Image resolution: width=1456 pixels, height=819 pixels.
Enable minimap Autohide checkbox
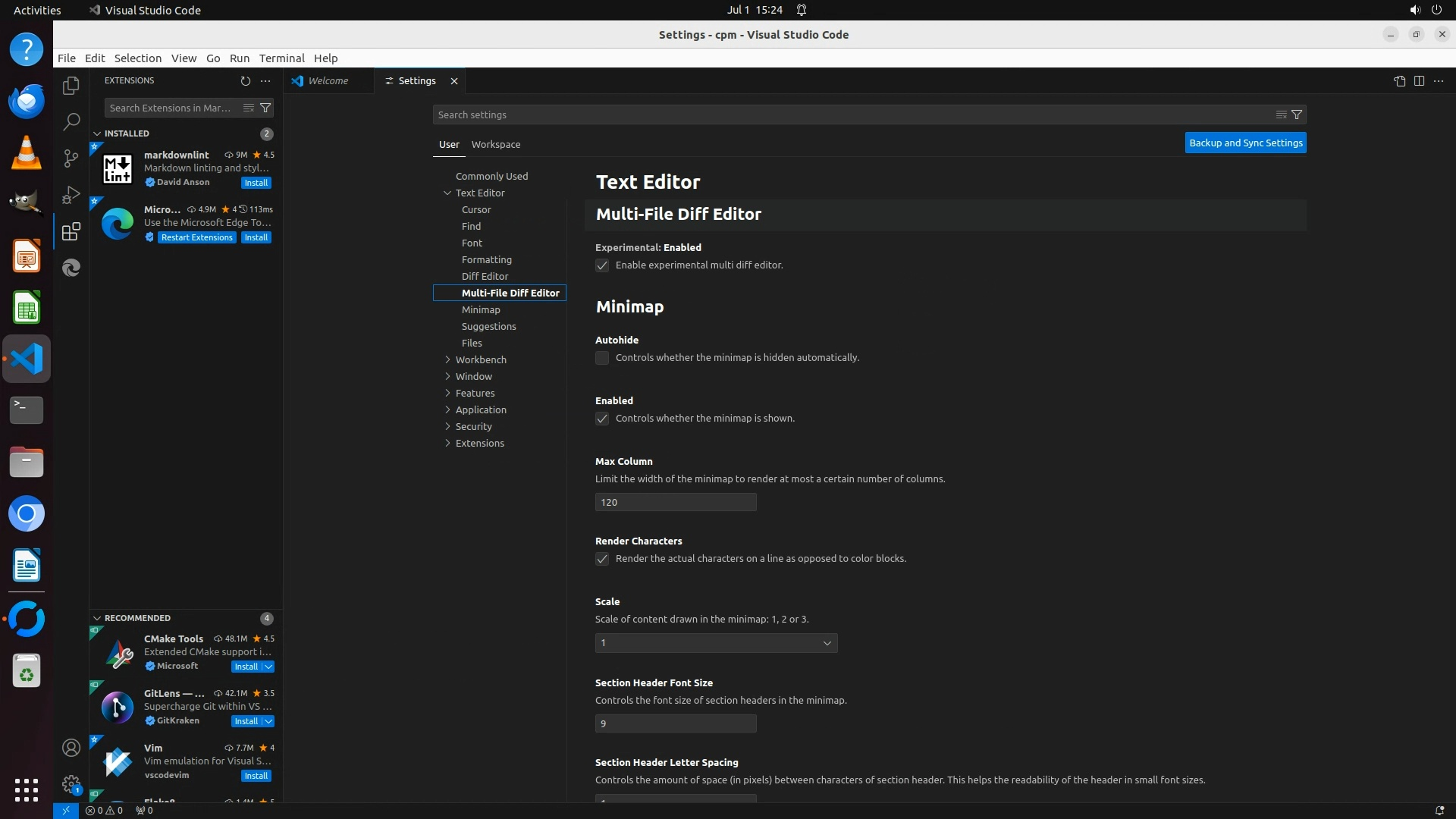pos(602,358)
